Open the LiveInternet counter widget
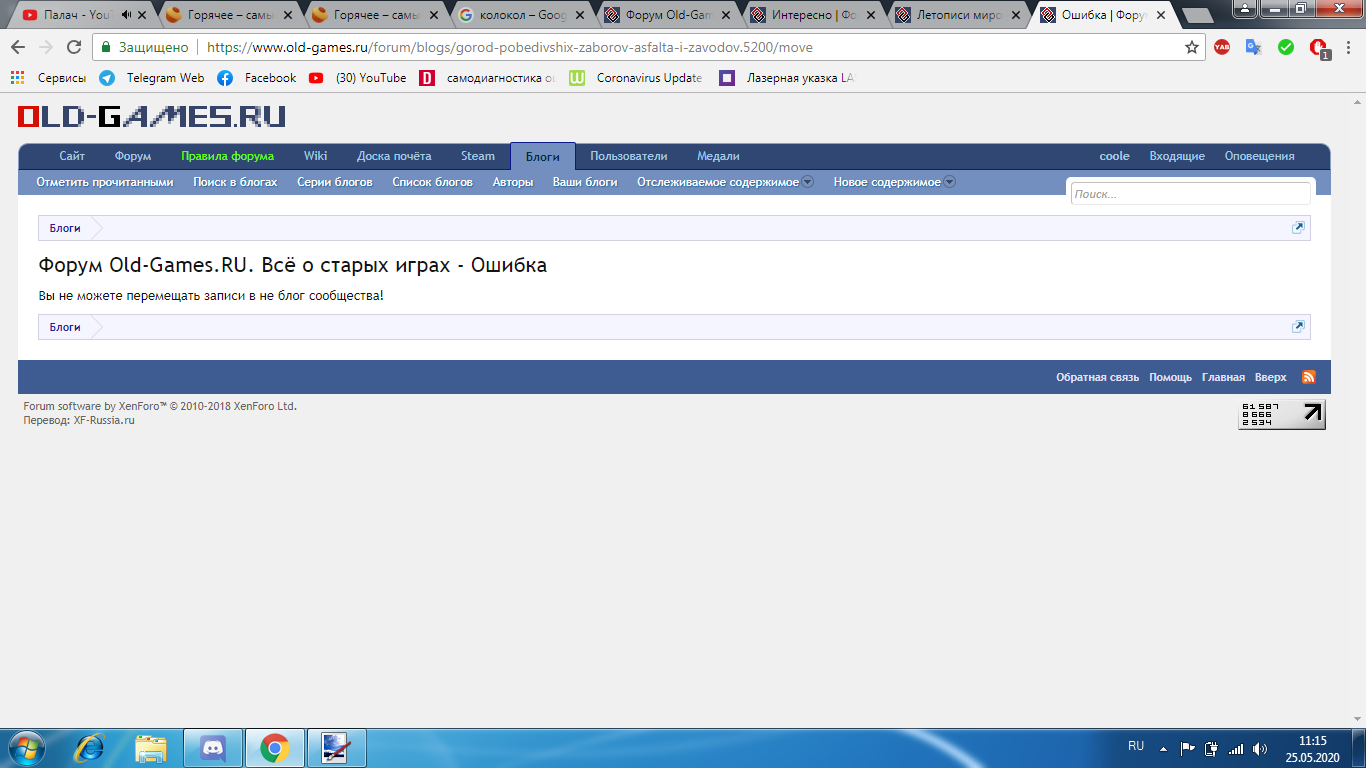1366x768 pixels. 1281,413
